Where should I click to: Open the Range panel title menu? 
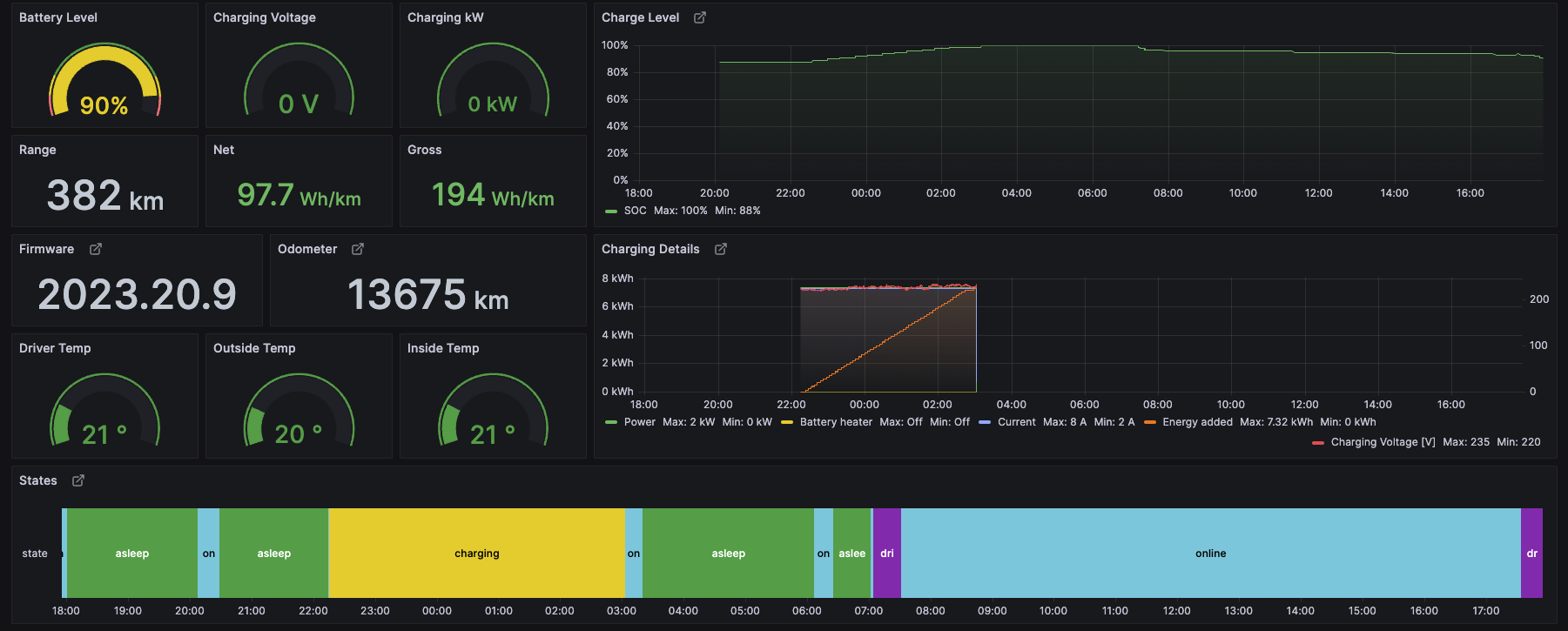pos(37,150)
